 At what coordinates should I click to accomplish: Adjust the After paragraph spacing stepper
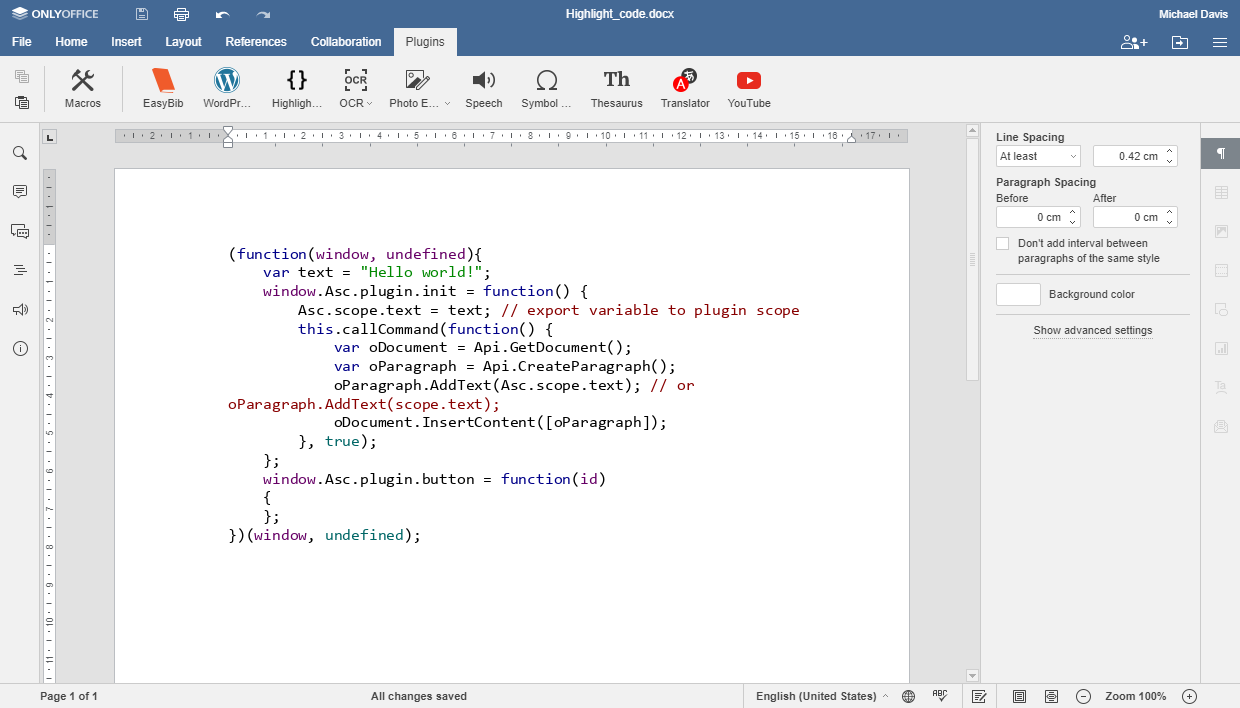1170,217
